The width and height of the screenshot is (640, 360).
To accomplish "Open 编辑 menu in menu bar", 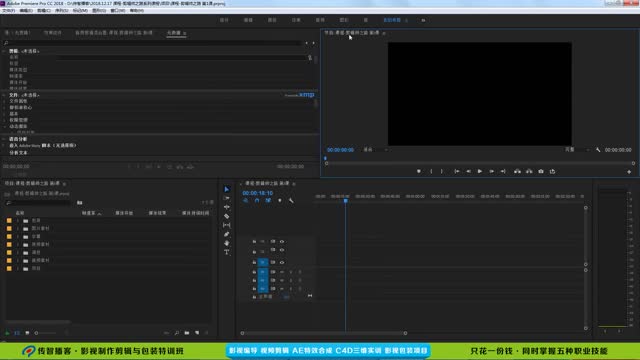I will pos(26,11).
